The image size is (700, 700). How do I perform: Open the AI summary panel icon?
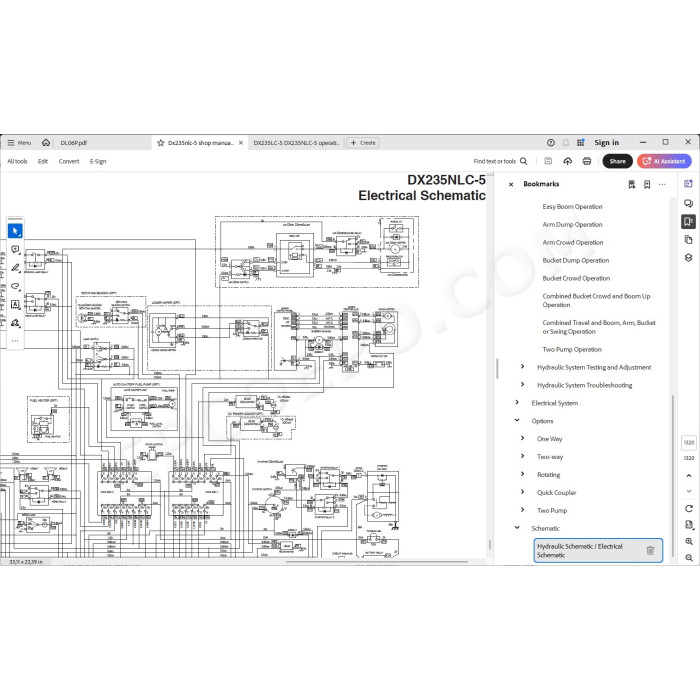tap(688, 183)
